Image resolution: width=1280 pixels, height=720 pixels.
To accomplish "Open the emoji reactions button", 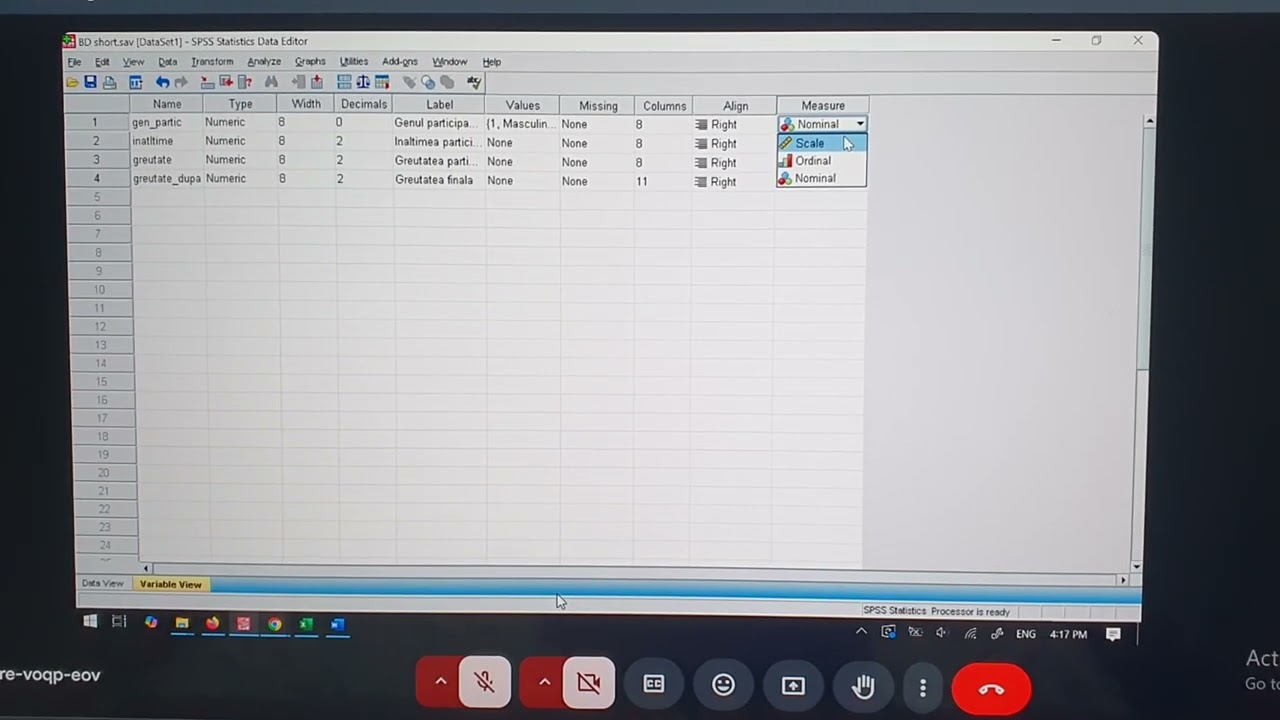I will (x=723, y=685).
